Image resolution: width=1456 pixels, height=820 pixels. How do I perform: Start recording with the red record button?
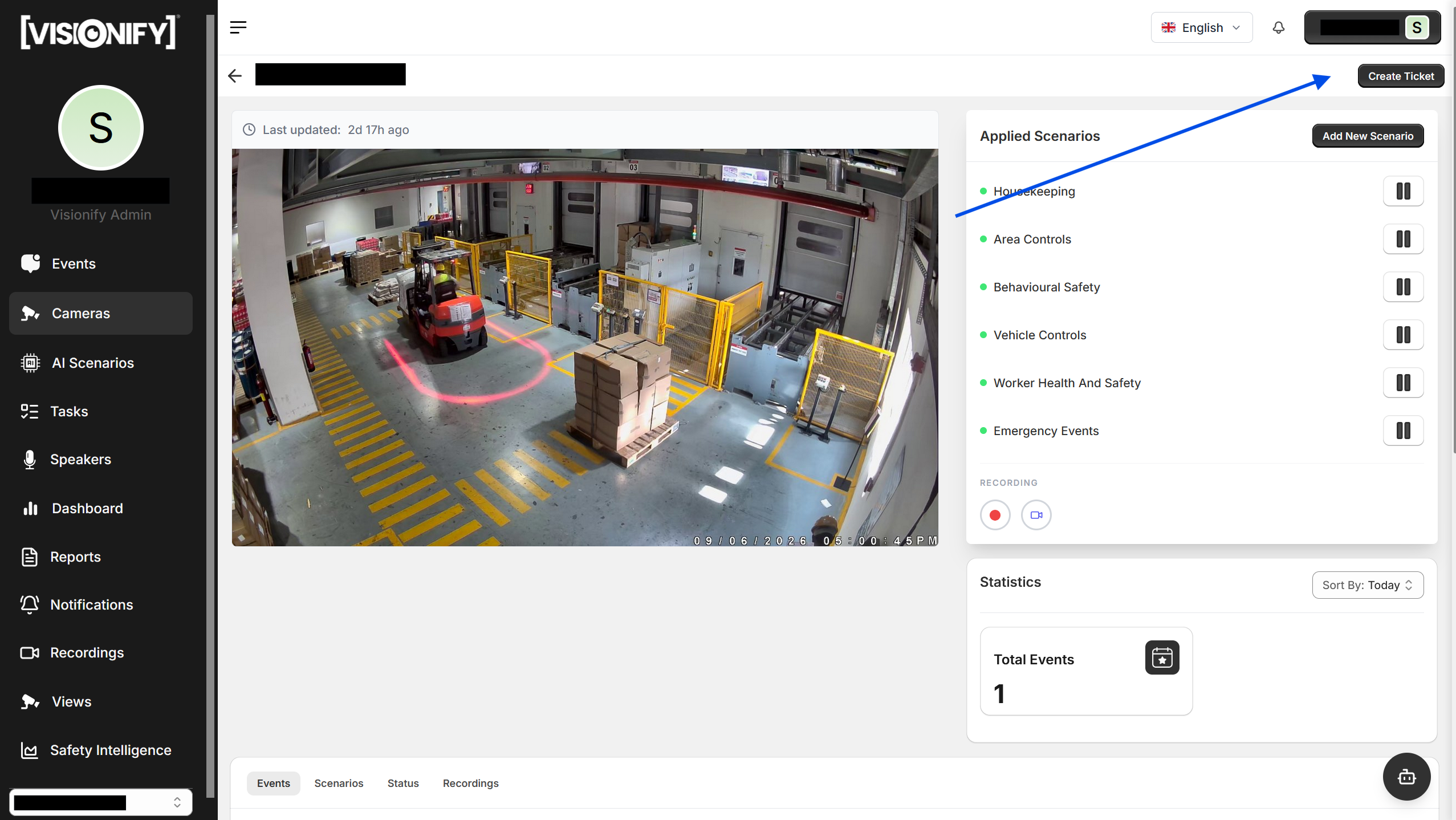(995, 515)
